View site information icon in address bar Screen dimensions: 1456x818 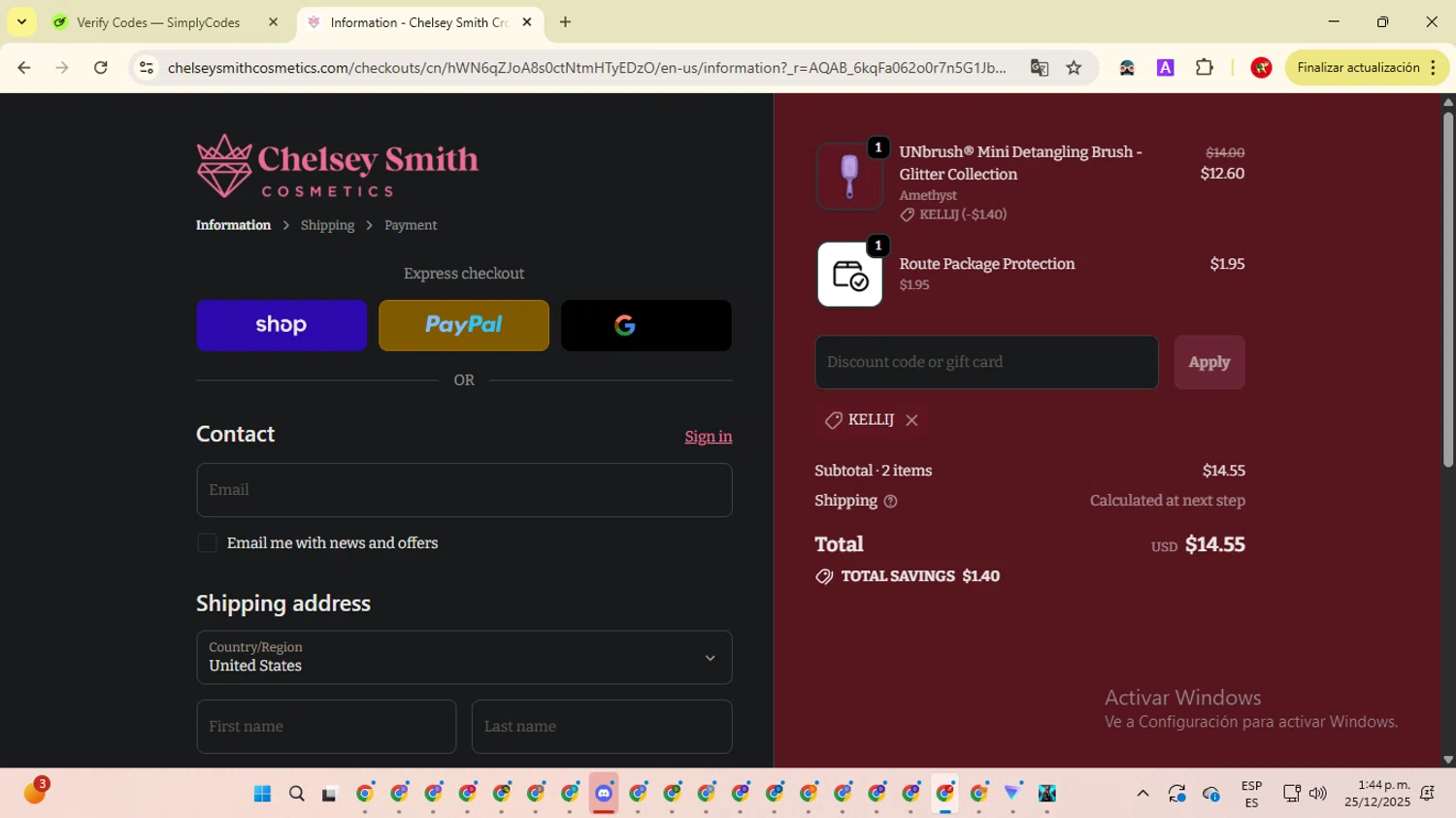click(x=147, y=68)
